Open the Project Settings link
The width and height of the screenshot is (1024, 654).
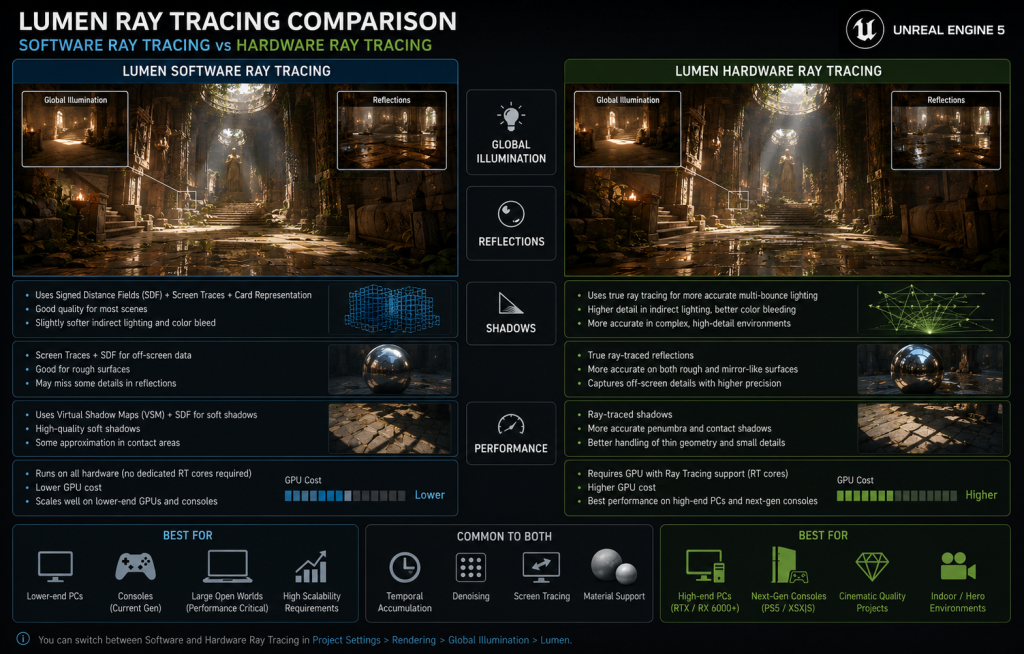pyautogui.click(x=346, y=640)
